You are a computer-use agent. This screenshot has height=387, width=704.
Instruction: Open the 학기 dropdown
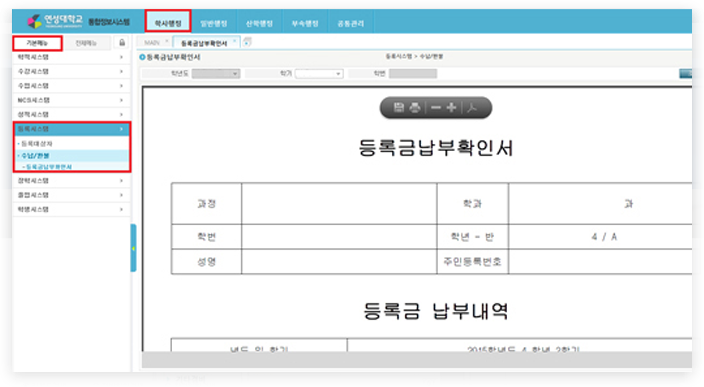pos(319,74)
